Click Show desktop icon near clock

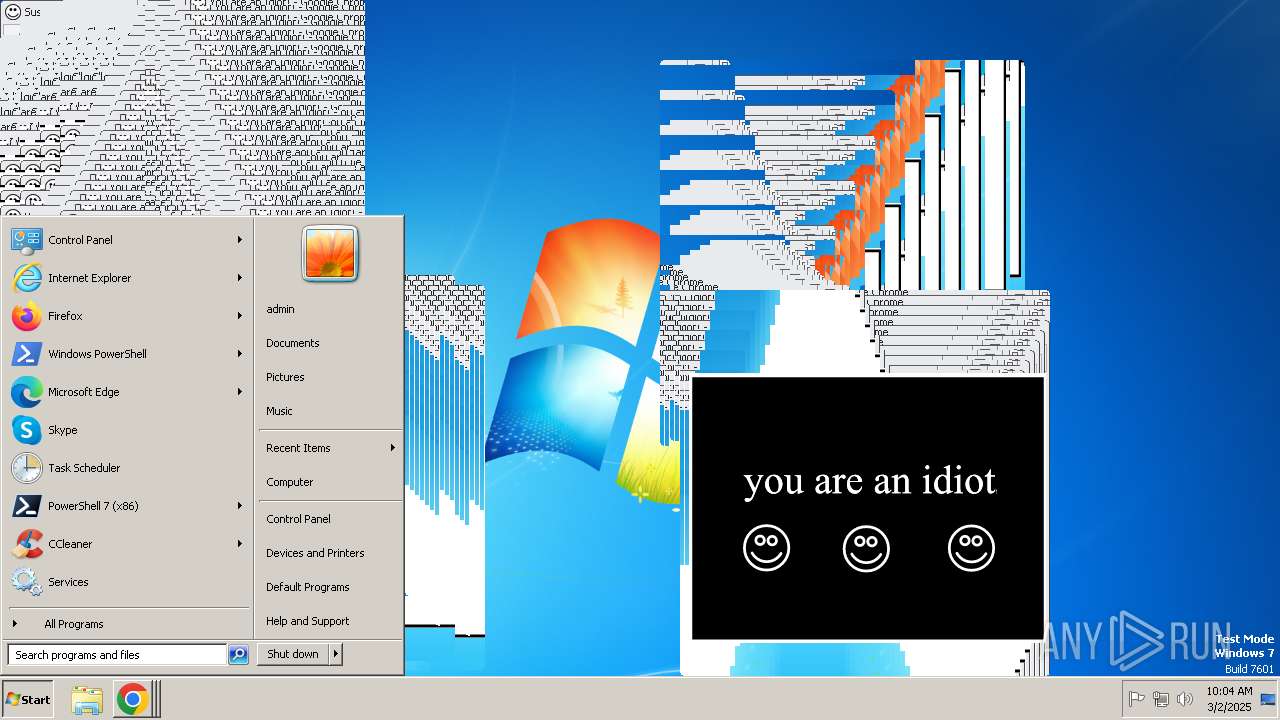tap(1268, 699)
